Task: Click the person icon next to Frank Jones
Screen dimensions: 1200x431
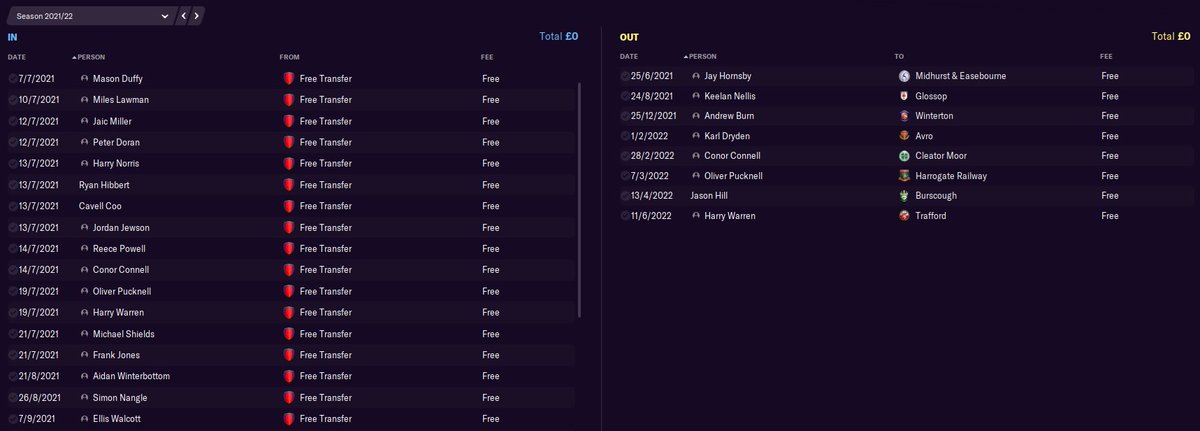Action: tap(85, 355)
